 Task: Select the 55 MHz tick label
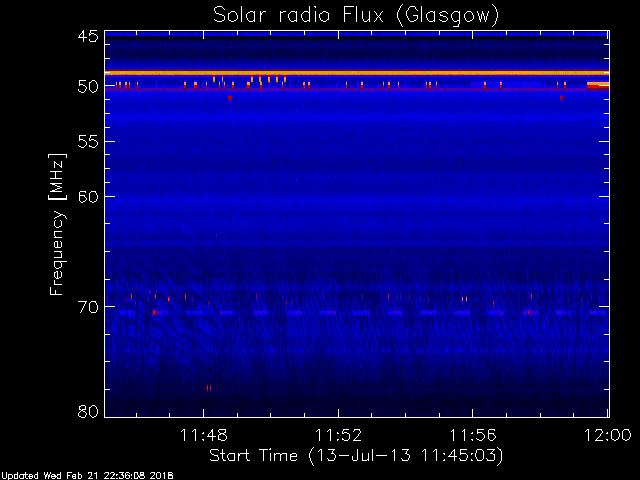[88, 142]
